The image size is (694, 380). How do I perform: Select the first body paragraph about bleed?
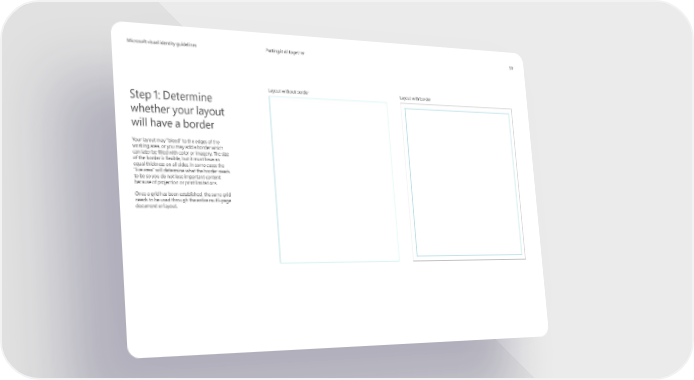[x=181, y=161]
